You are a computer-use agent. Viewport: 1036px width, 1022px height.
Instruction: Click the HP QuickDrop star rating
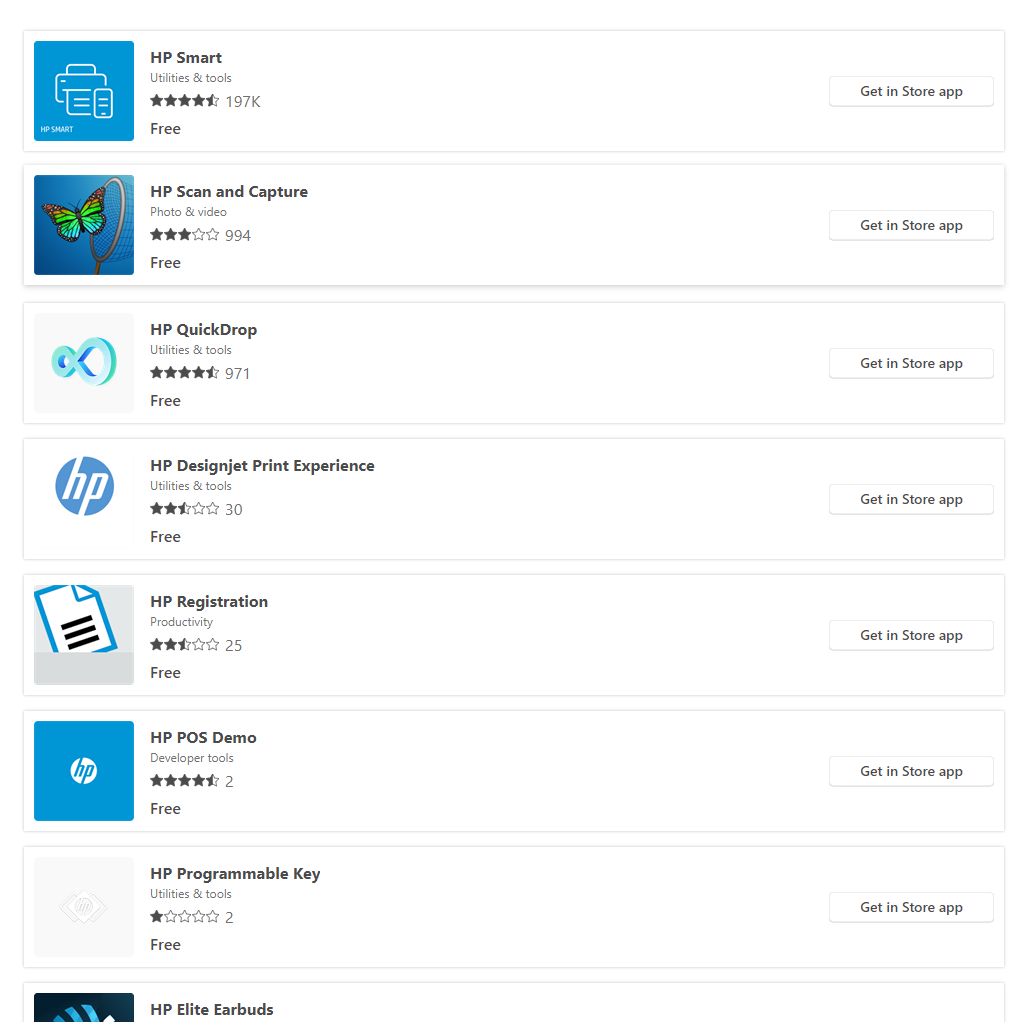[184, 373]
